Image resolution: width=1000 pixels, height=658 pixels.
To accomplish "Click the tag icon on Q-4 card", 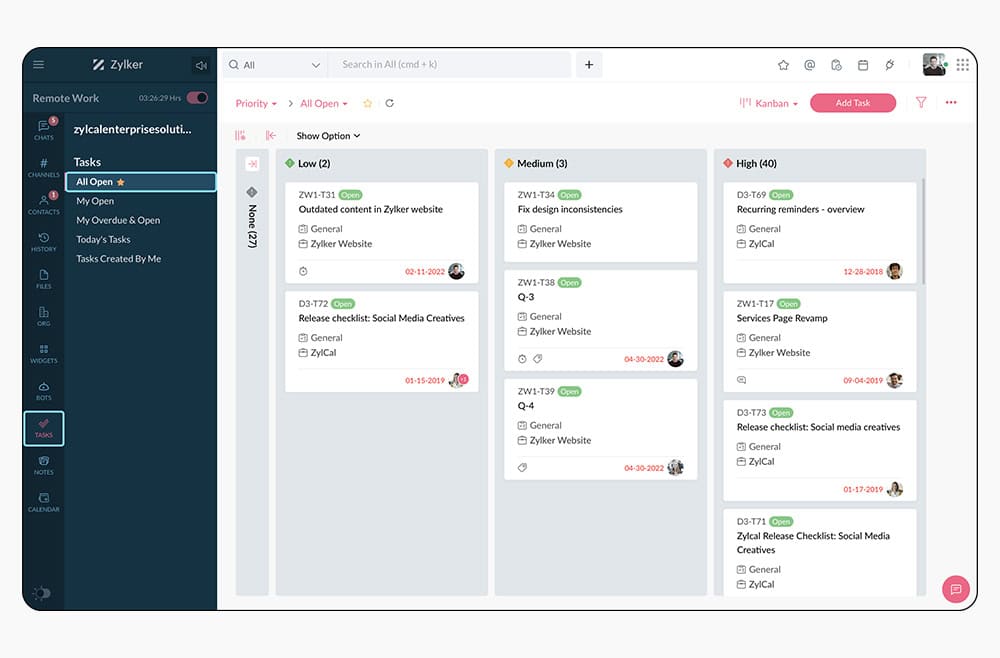I will click(522, 467).
